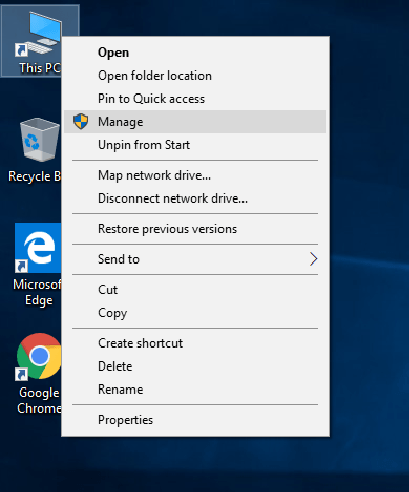Select the Recycle Bin desktop icon

34,151
